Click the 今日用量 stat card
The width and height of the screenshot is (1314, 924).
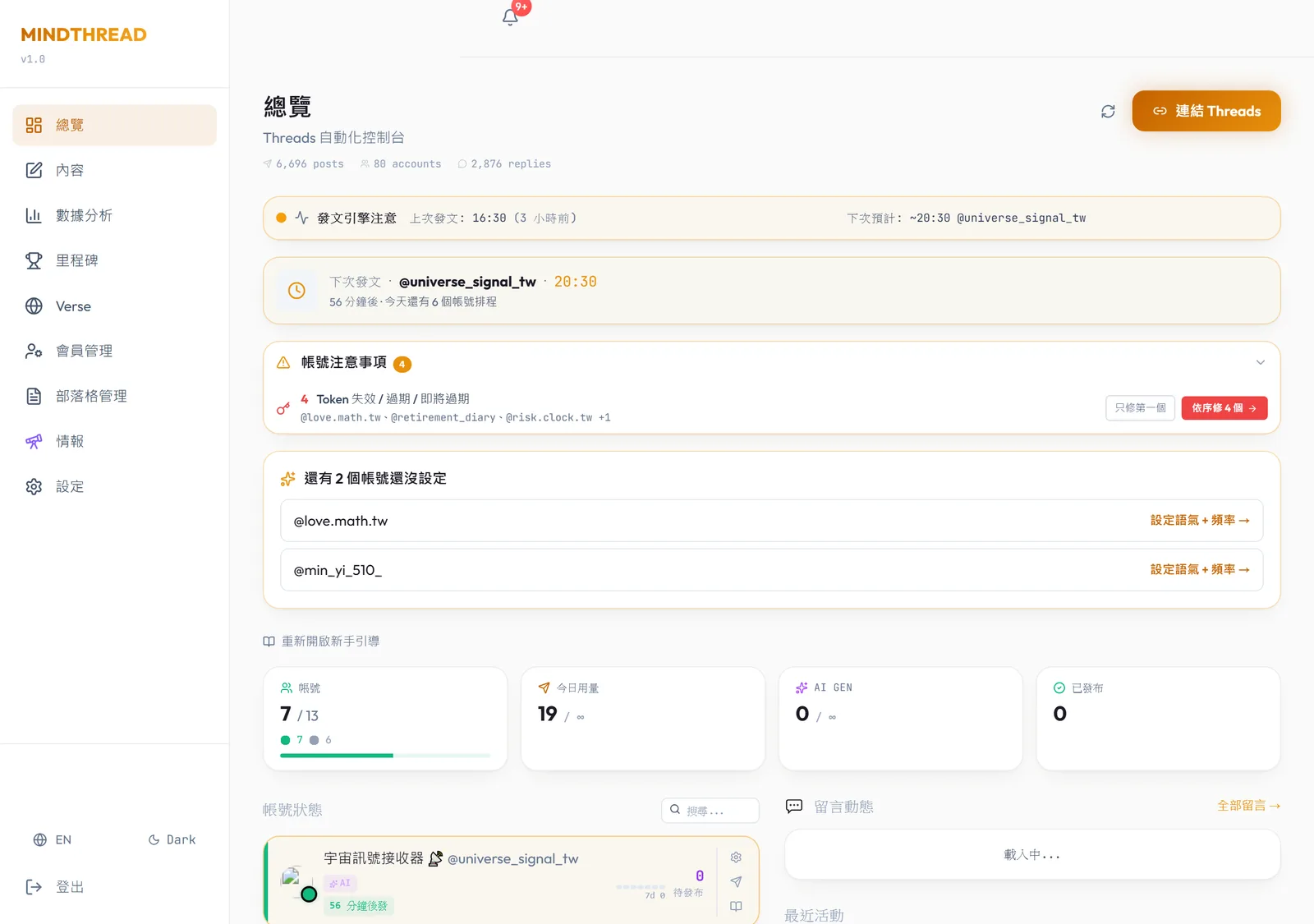point(643,719)
